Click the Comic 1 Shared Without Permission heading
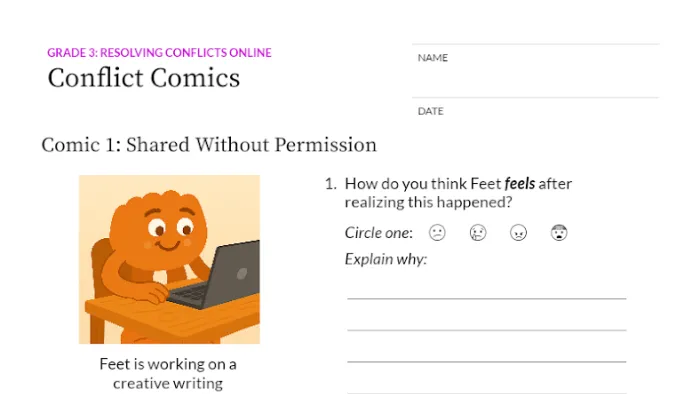 (x=209, y=145)
